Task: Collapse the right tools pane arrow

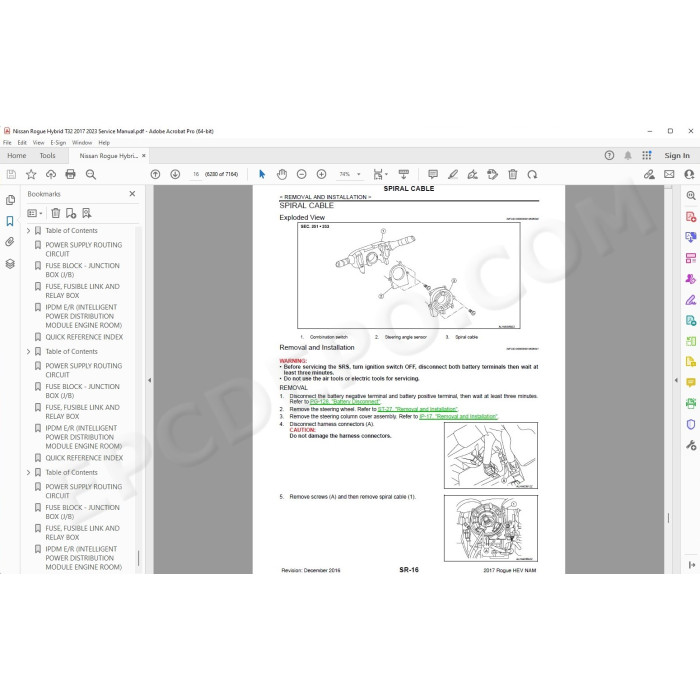Action: 676,380
